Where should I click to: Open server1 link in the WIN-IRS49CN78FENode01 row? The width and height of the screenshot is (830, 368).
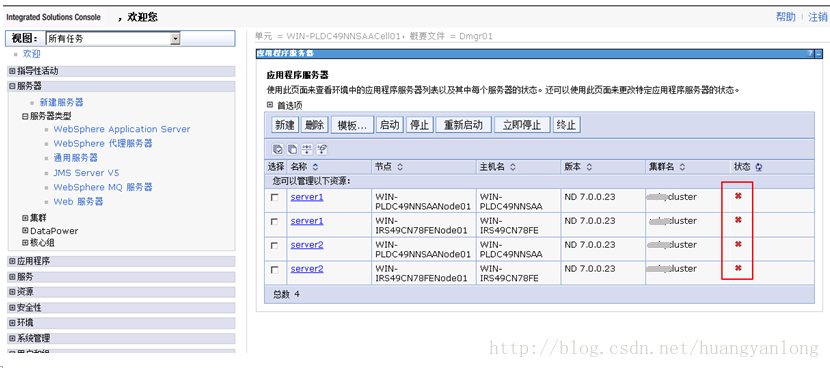307,221
